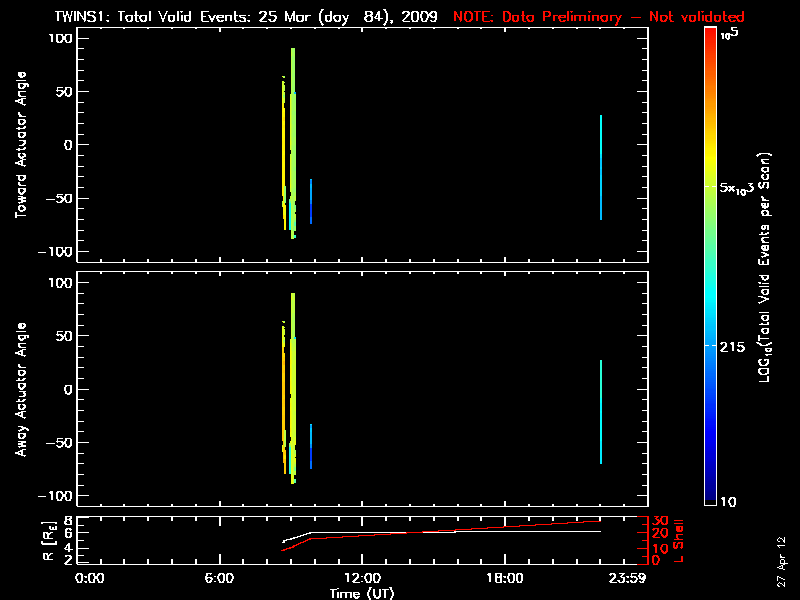The image size is (800, 600).
Task: Click the short blue line in the Toward panel
Action: (x=311, y=200)
